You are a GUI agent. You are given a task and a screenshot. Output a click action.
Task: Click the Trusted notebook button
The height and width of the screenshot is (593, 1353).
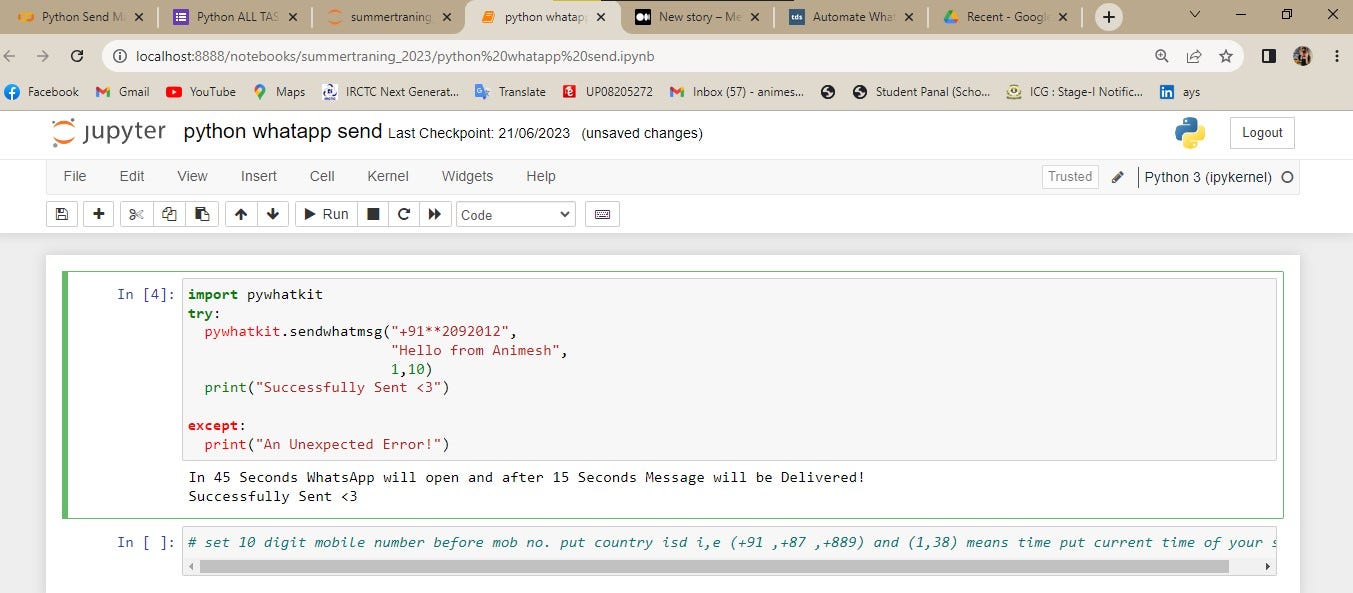(x=1069, y=176)
